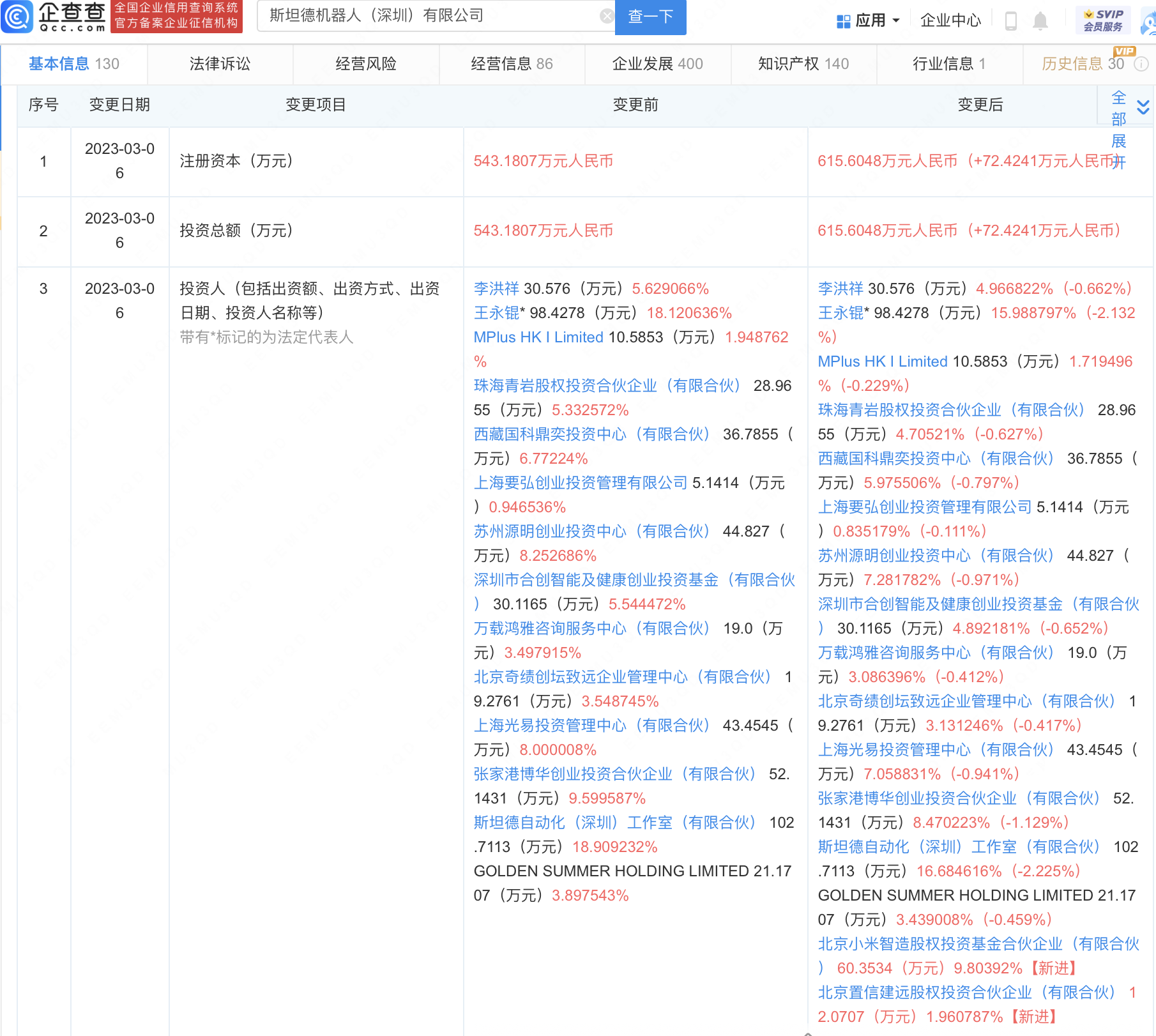Open 李洪祥 link in 变更前 column
Screen dimensions: 1156x1036
pos(496,289)
